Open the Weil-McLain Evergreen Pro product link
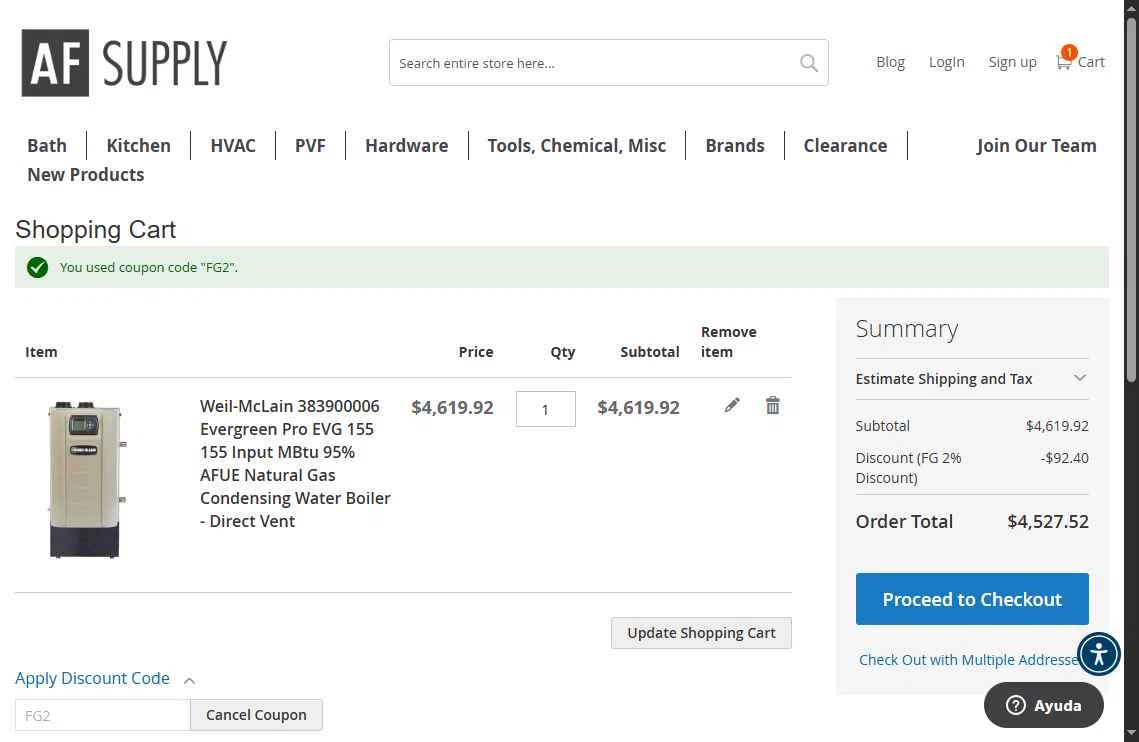The image size is (1139, 742). [295, 463]
